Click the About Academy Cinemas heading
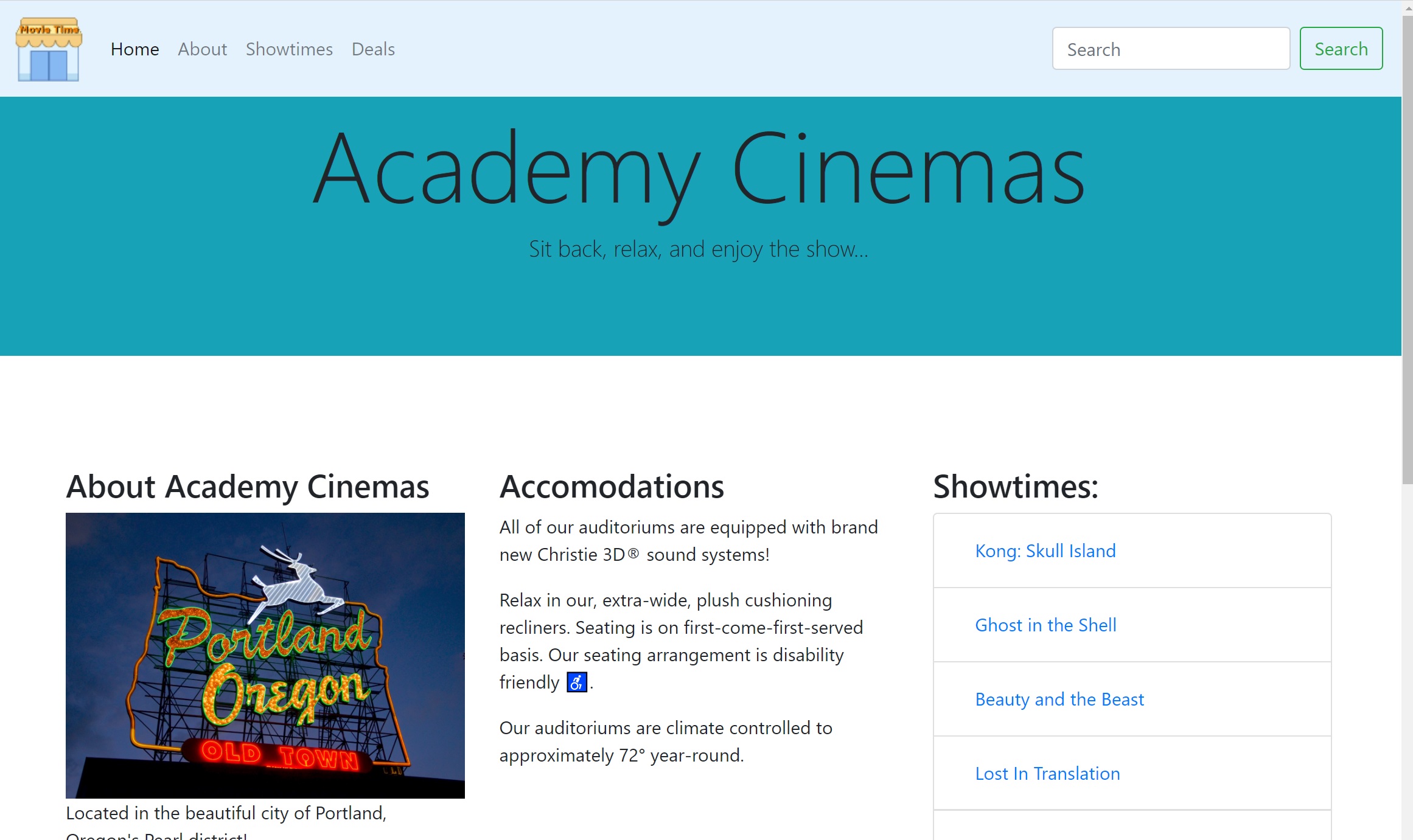 (x=248, y=487)
